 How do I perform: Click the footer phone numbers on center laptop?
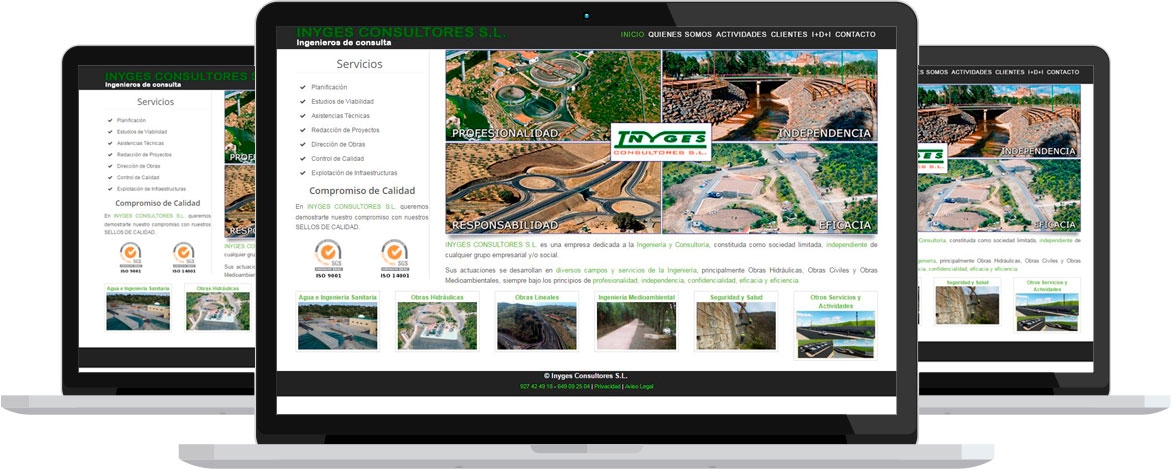pos(555,387)
